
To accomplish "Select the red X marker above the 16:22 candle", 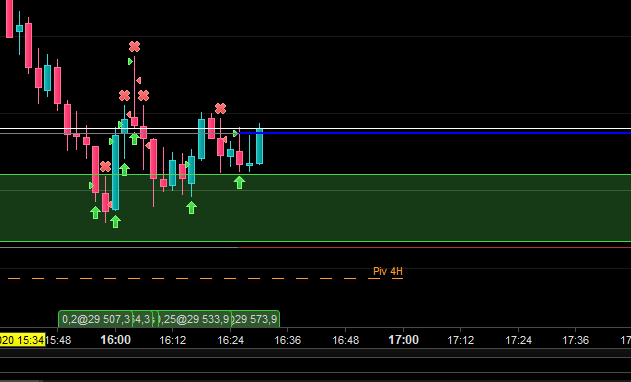I will click(x=220, y=108).
